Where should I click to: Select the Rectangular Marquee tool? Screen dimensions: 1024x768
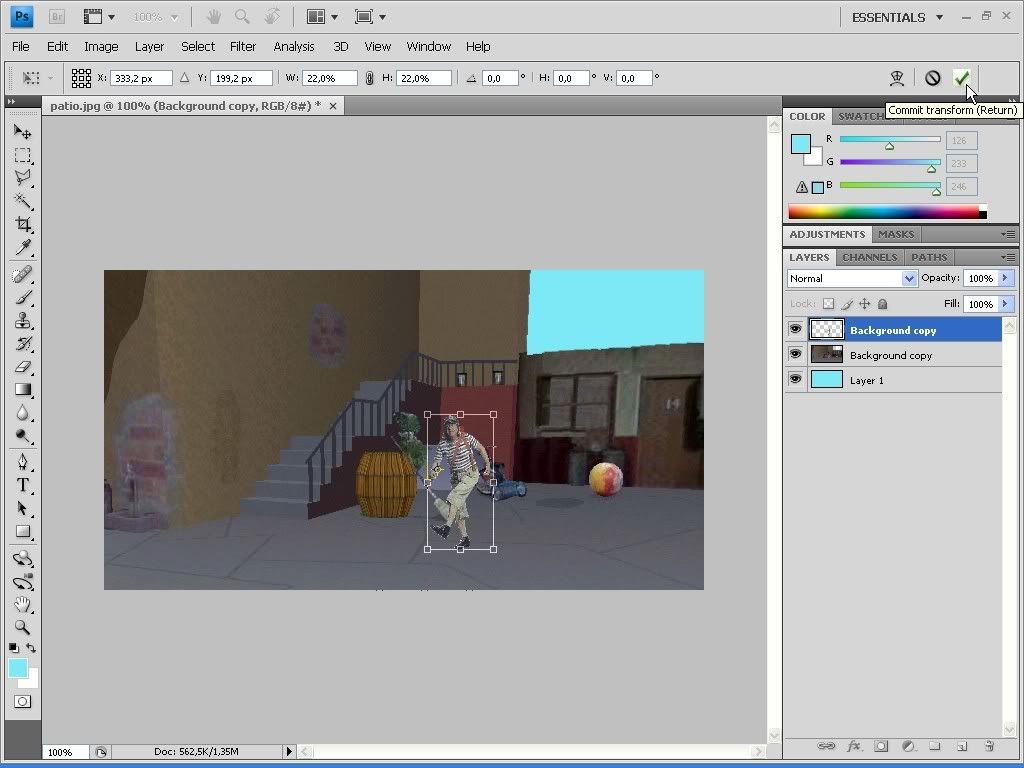(x=22, y=155)
